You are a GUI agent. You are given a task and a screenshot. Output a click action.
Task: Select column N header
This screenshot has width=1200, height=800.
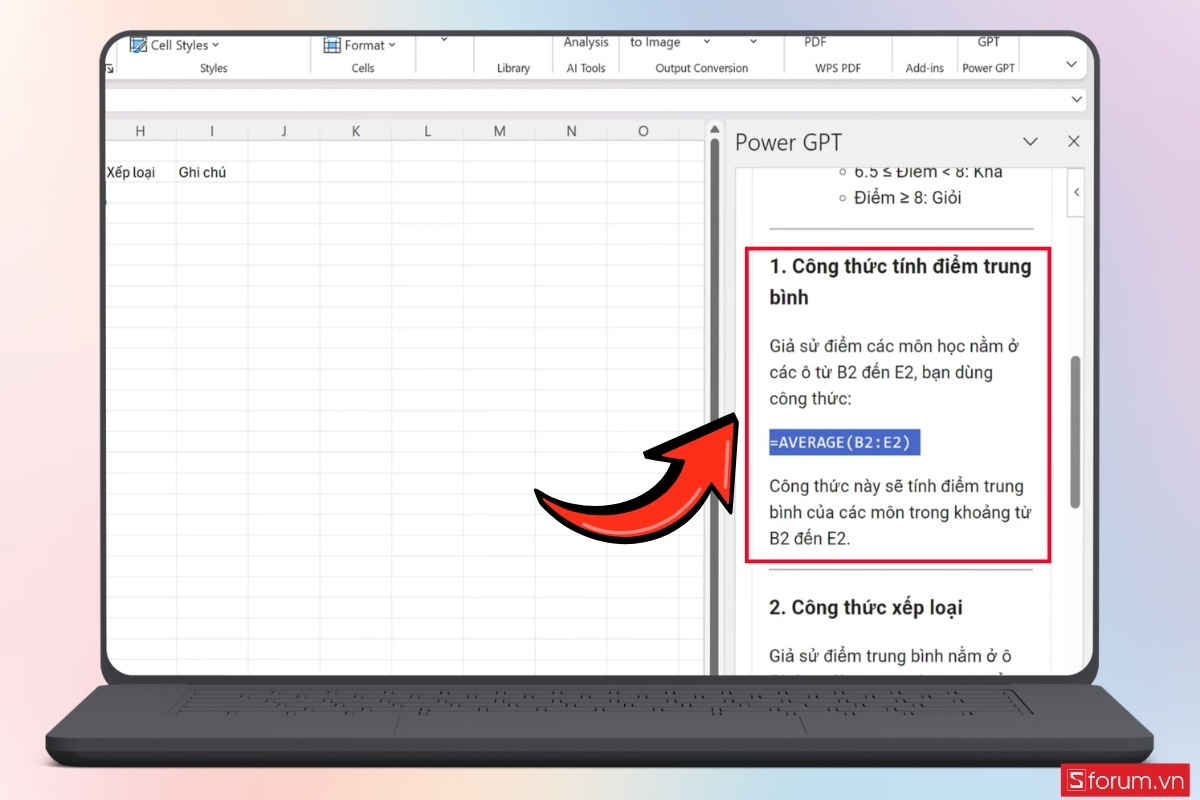(572, 131)
